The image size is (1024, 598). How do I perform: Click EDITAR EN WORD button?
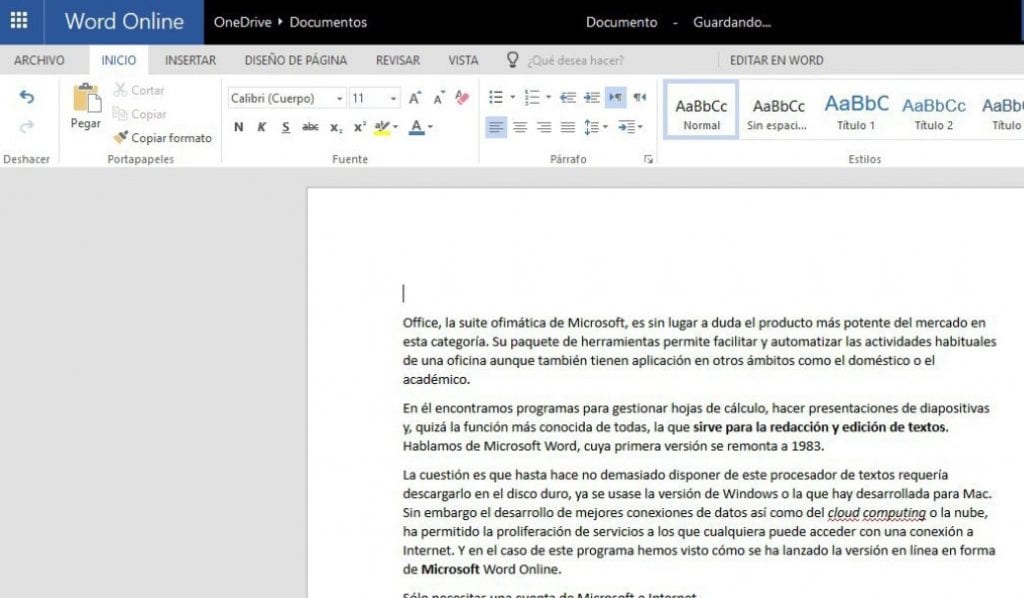pyautogui.click(x=776, y=60)
